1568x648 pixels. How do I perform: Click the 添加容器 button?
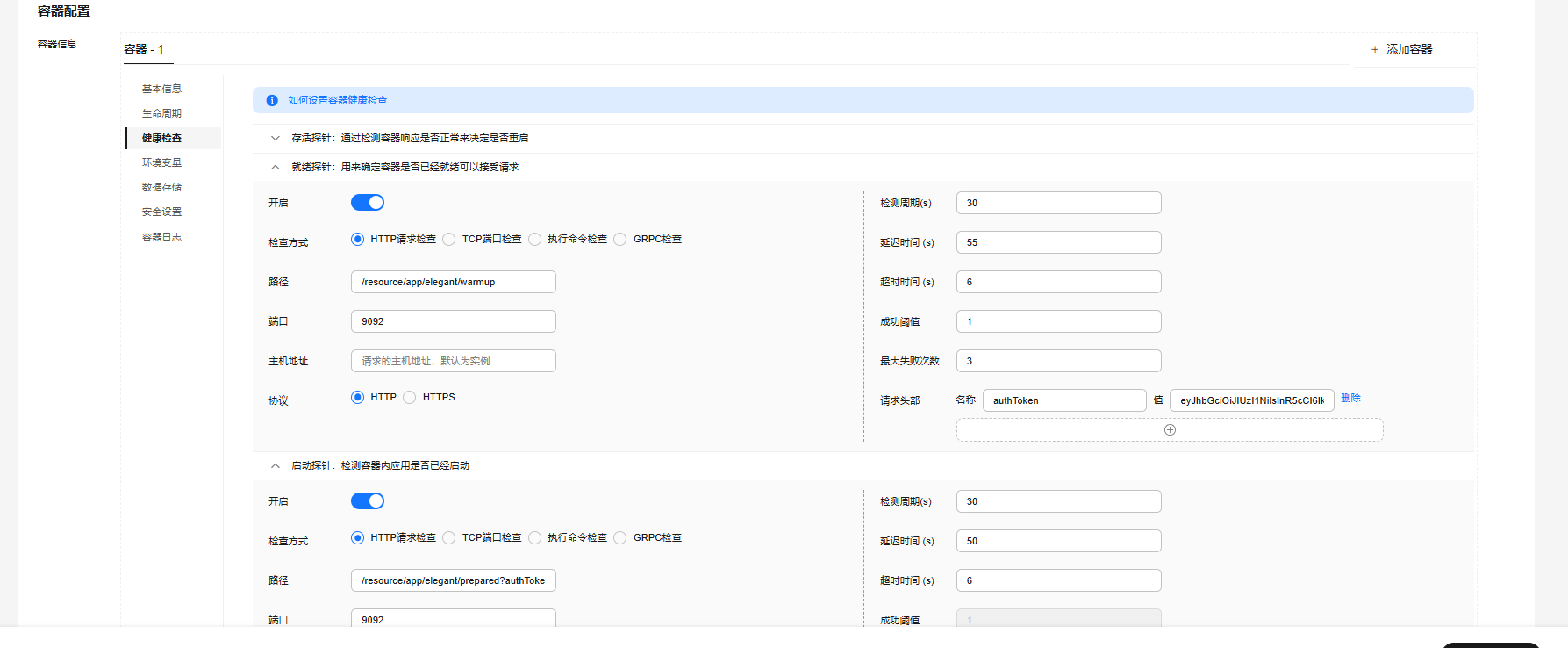pos(1401,50)
